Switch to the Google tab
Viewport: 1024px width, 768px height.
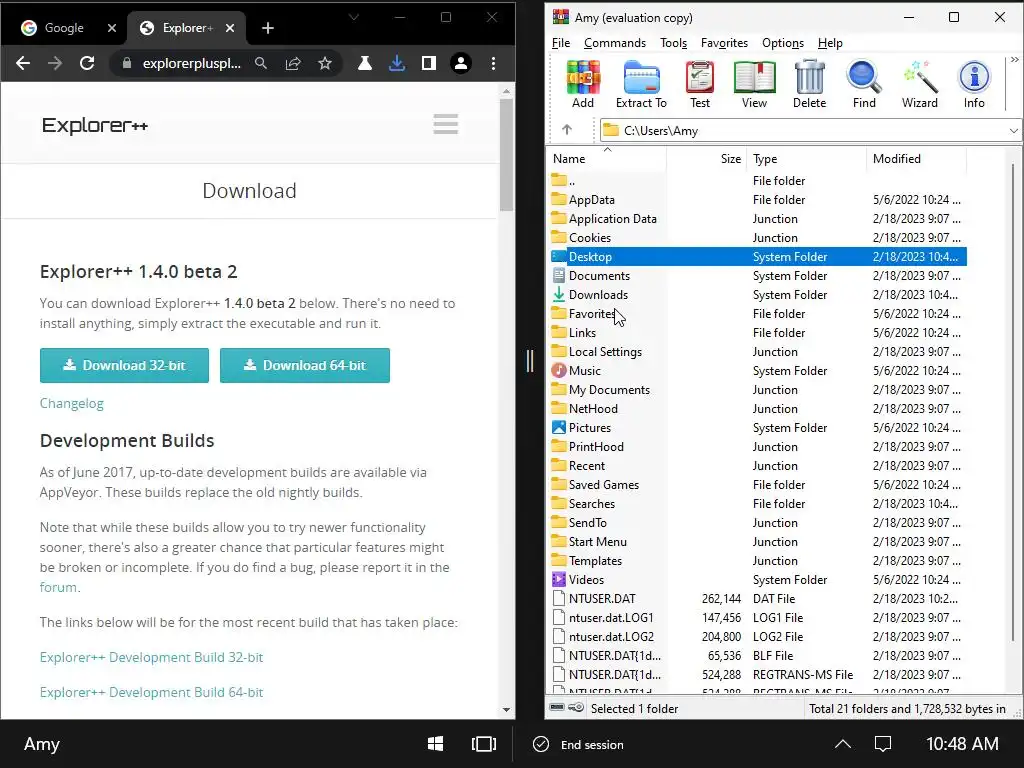pyautogui.click(x=63, y=28)
